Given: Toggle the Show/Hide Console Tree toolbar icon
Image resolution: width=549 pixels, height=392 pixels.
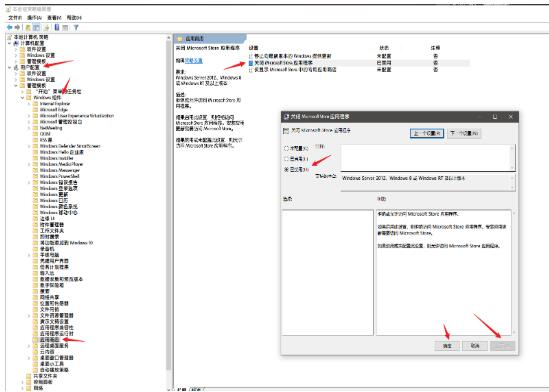Looking at the screenshot, I should tap(36, 27).
